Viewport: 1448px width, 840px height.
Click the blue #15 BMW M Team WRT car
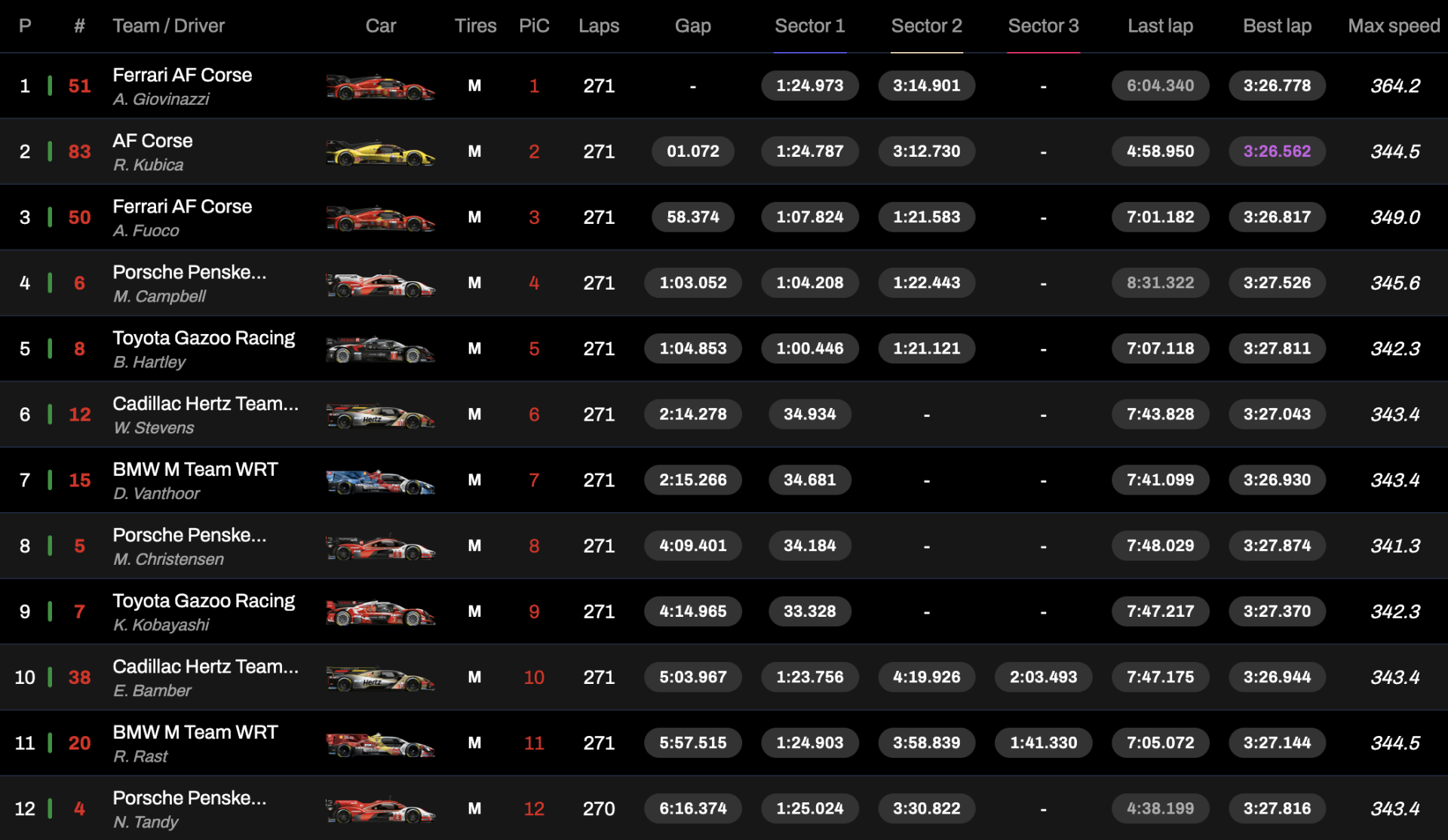pos(380,480)
